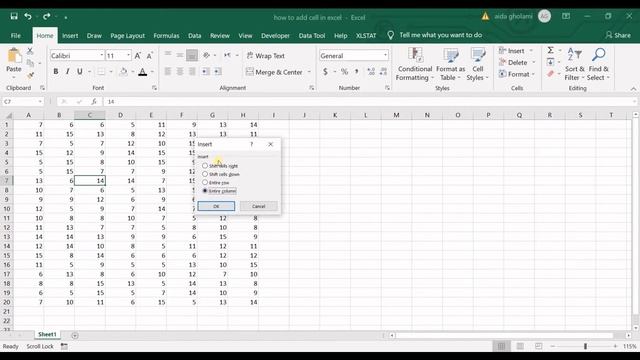640x360 pixels.
Task: Click Merge & Center
Action: (x=274, y=72)
